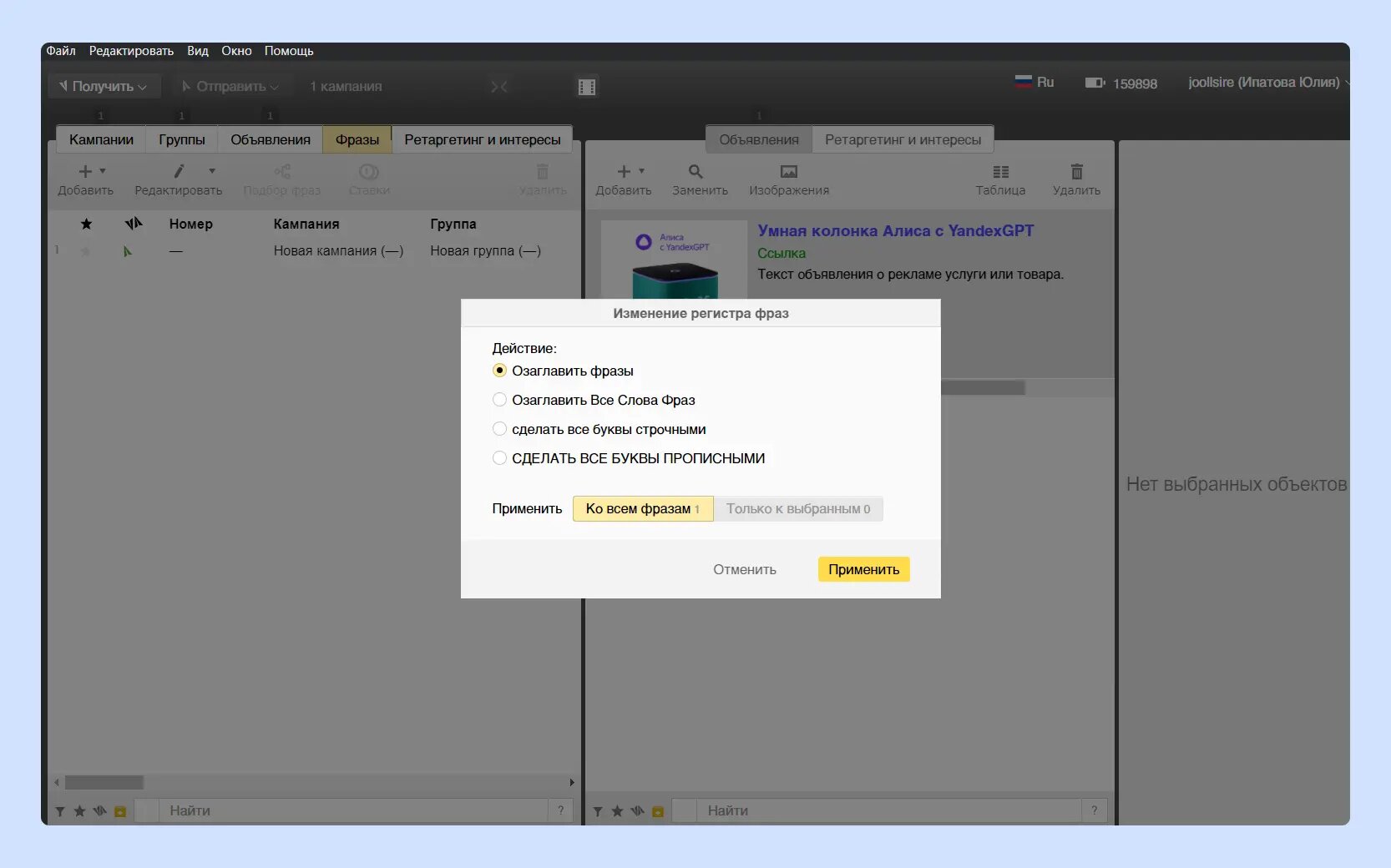
Task: Switch to the left panel 'Объявления' tab
Action: pyautogui.click(x=271, y=139)
